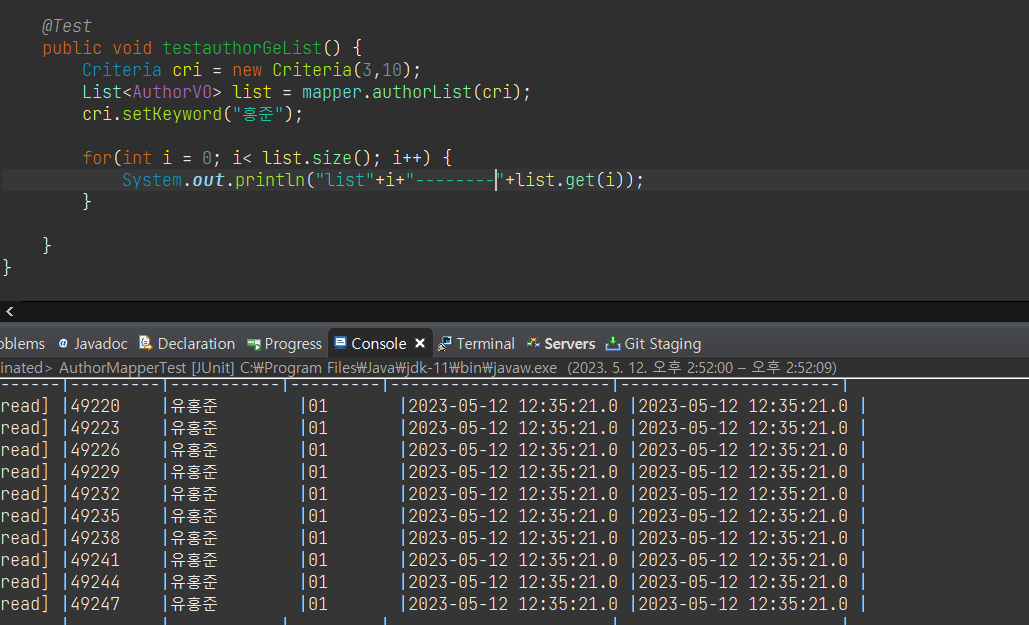Image resolution: width=1029 pixels, height=625 pixels.
Task: Open the partially visible Problems tab
Action: 22,343
